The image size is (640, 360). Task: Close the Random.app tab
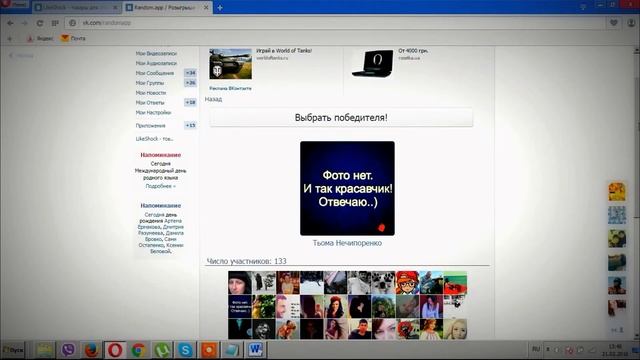[x=206, y=7]
